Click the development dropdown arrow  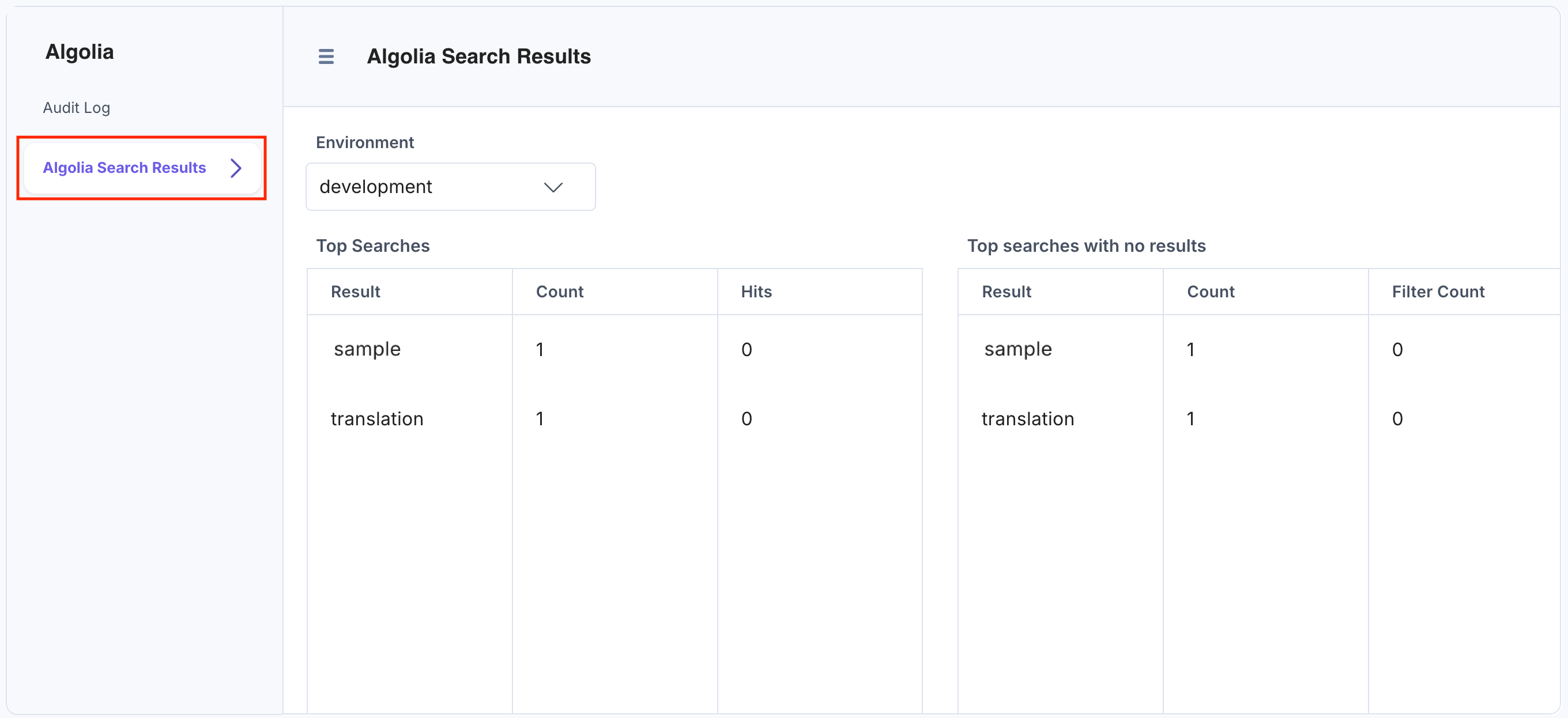click(553, 187)
